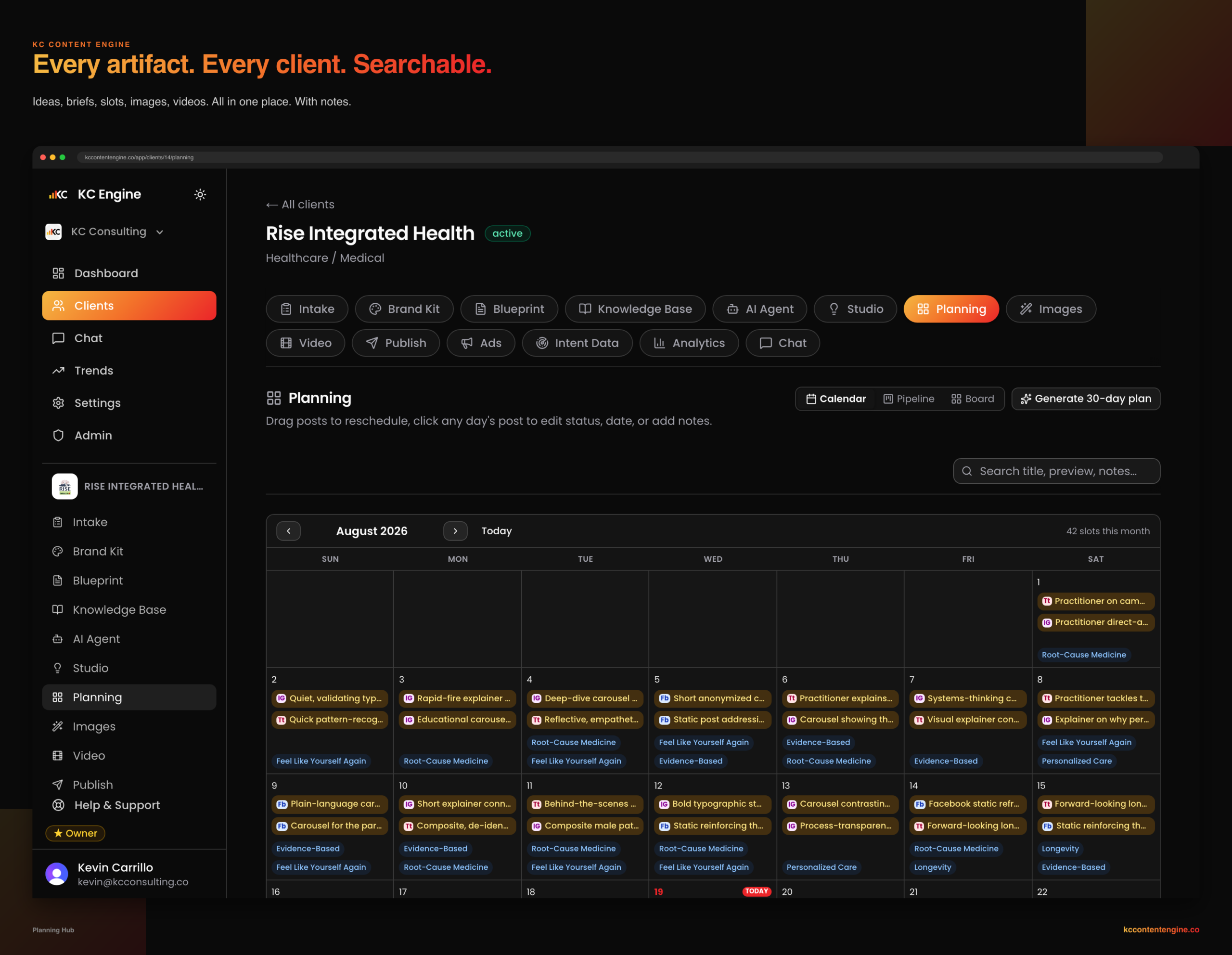Open Kevin Carrillo's profile avatar
Image resolution: width=1232 pixels, height=955 pixels.
[x=56, y=874]
